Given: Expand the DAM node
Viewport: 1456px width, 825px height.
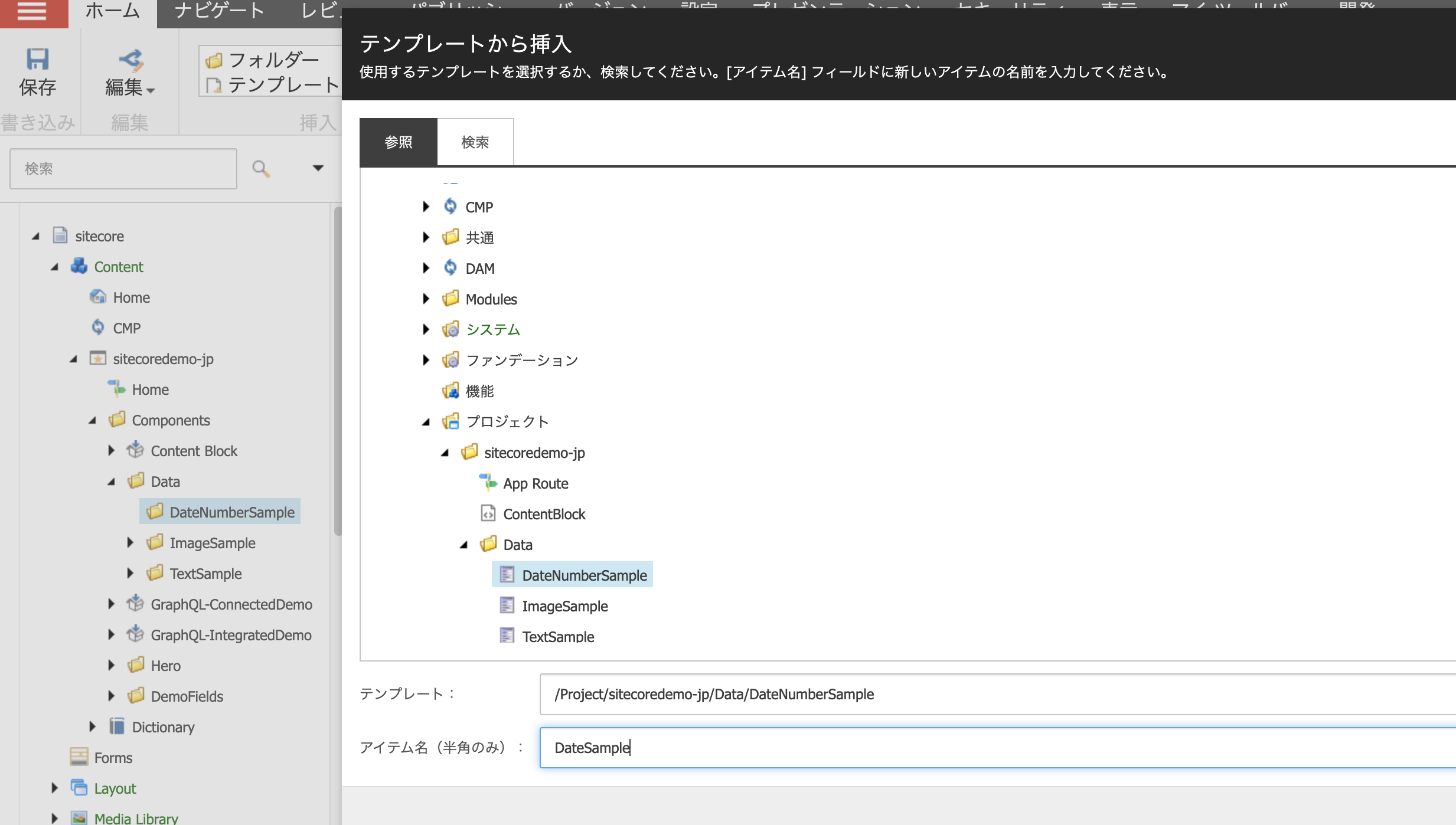Looking at the screenshot, I should [x=426, y=268].
